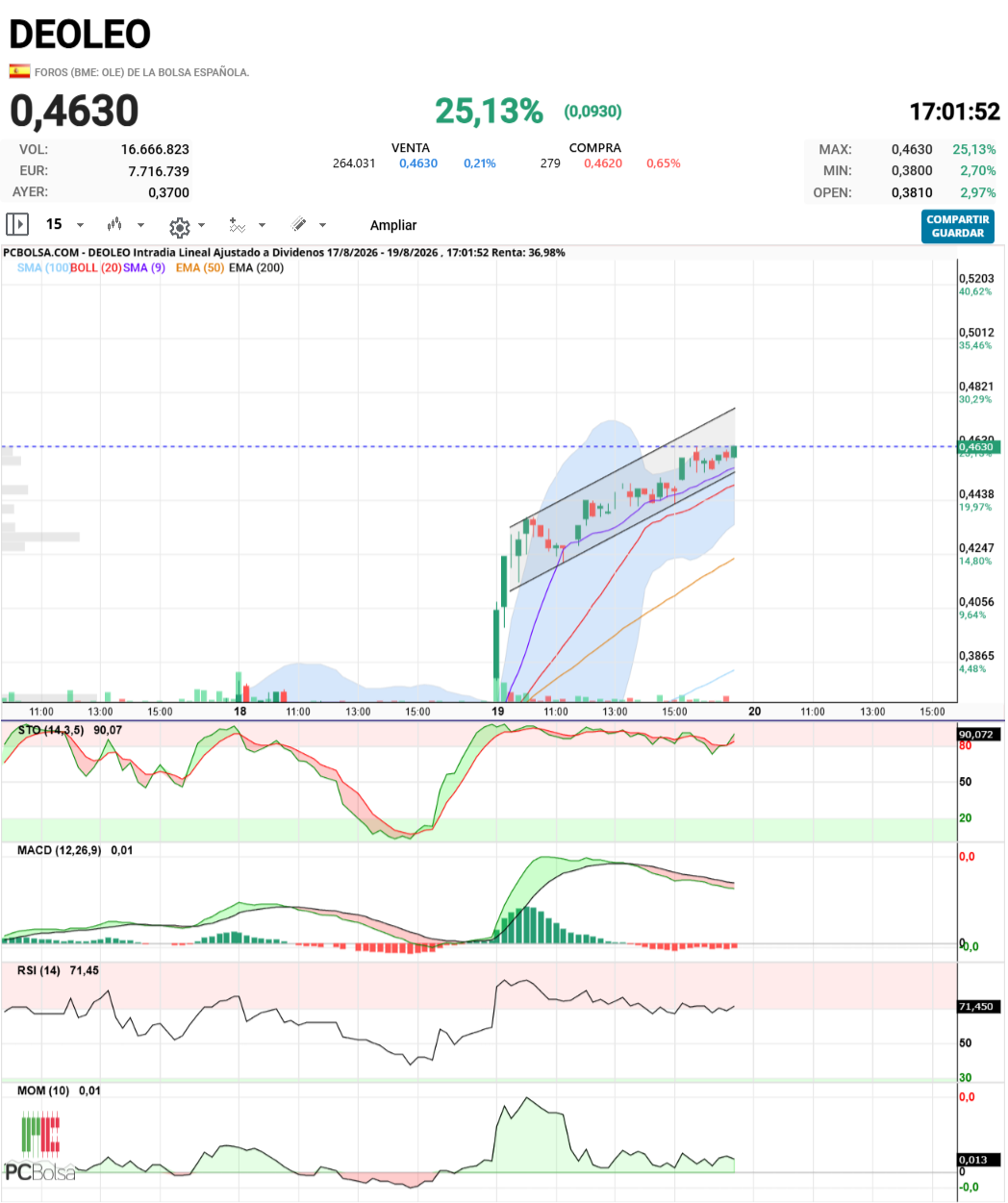This screenshot has width=1008, height=1203.
Task: Click the MOM (10) indicator label
Action: click(43, 1090)
